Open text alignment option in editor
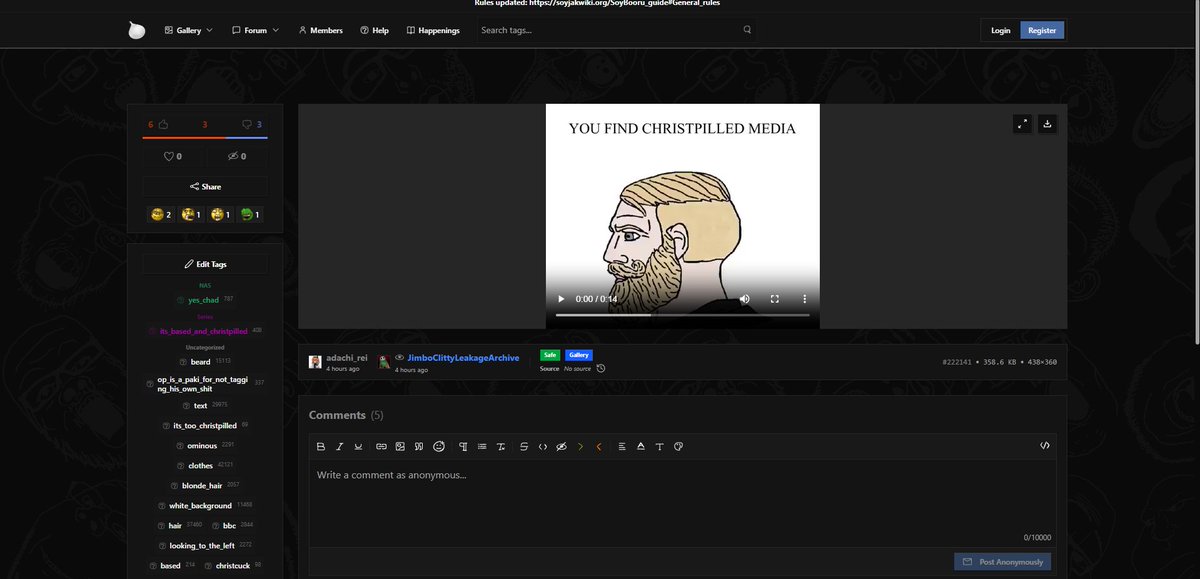The height and width of the screenshot is (579, 1200). 622,446
